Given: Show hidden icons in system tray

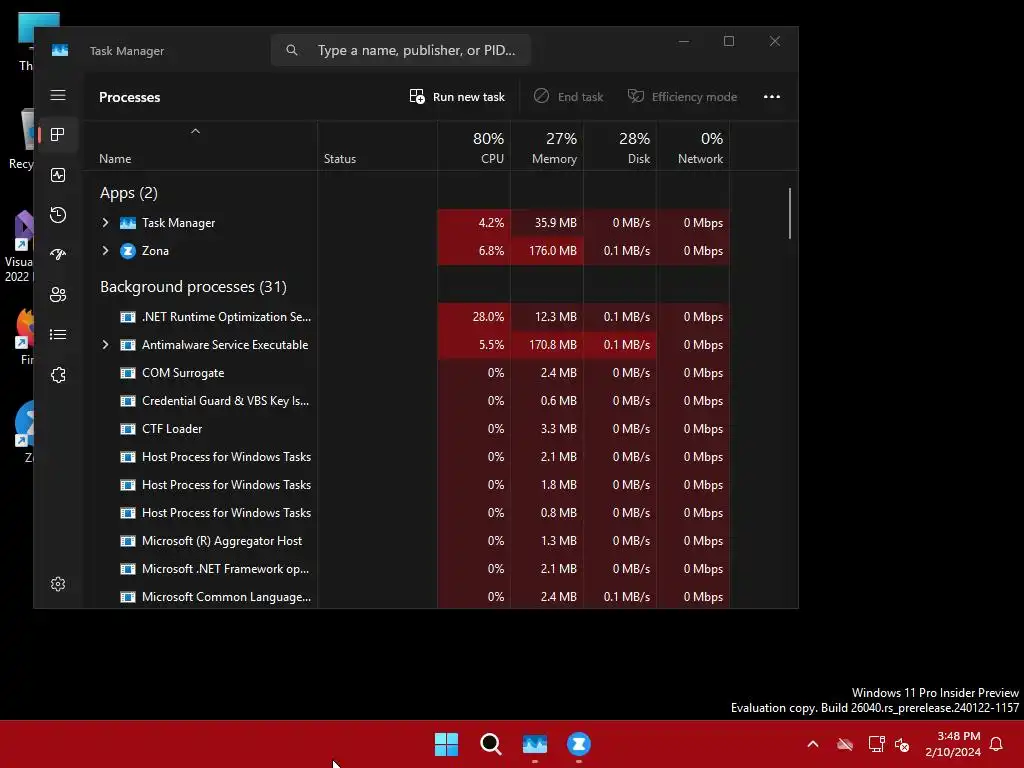Looking at the screenshot, I should click(x=813, y=744).
